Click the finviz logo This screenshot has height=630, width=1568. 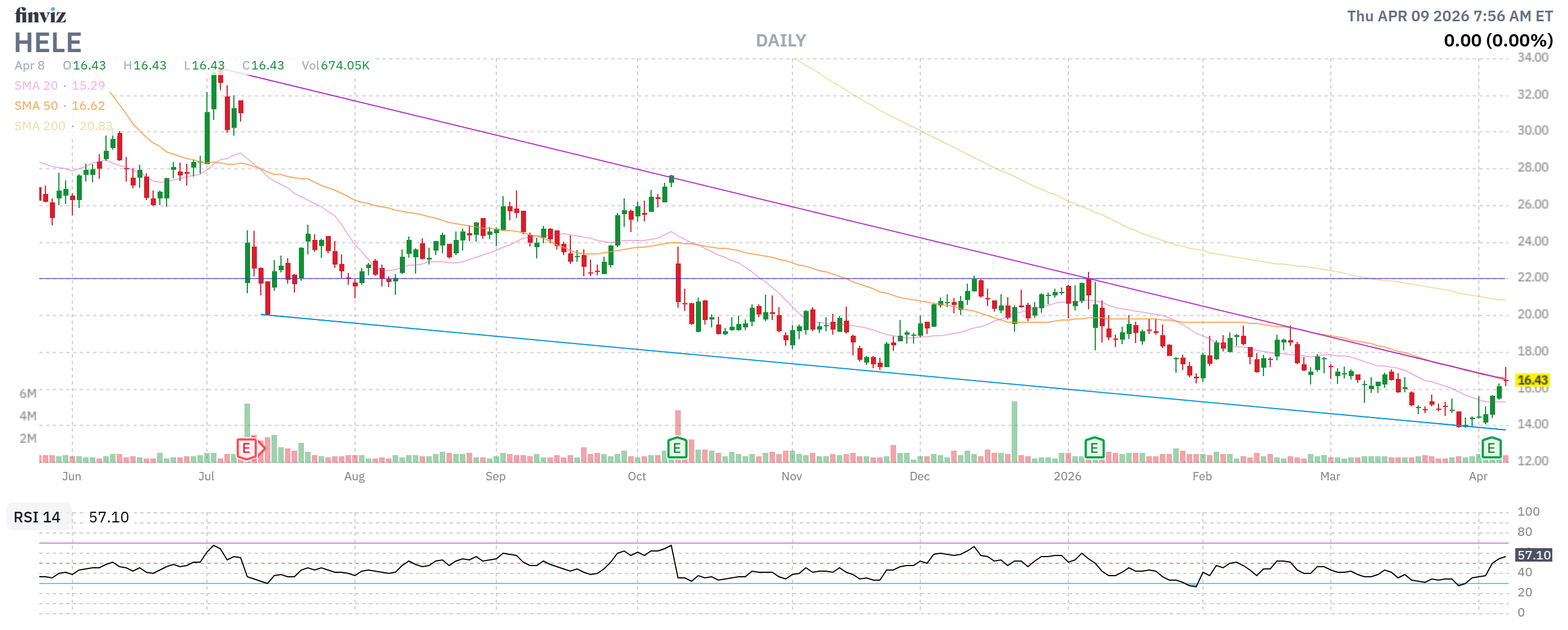(40, 15)
